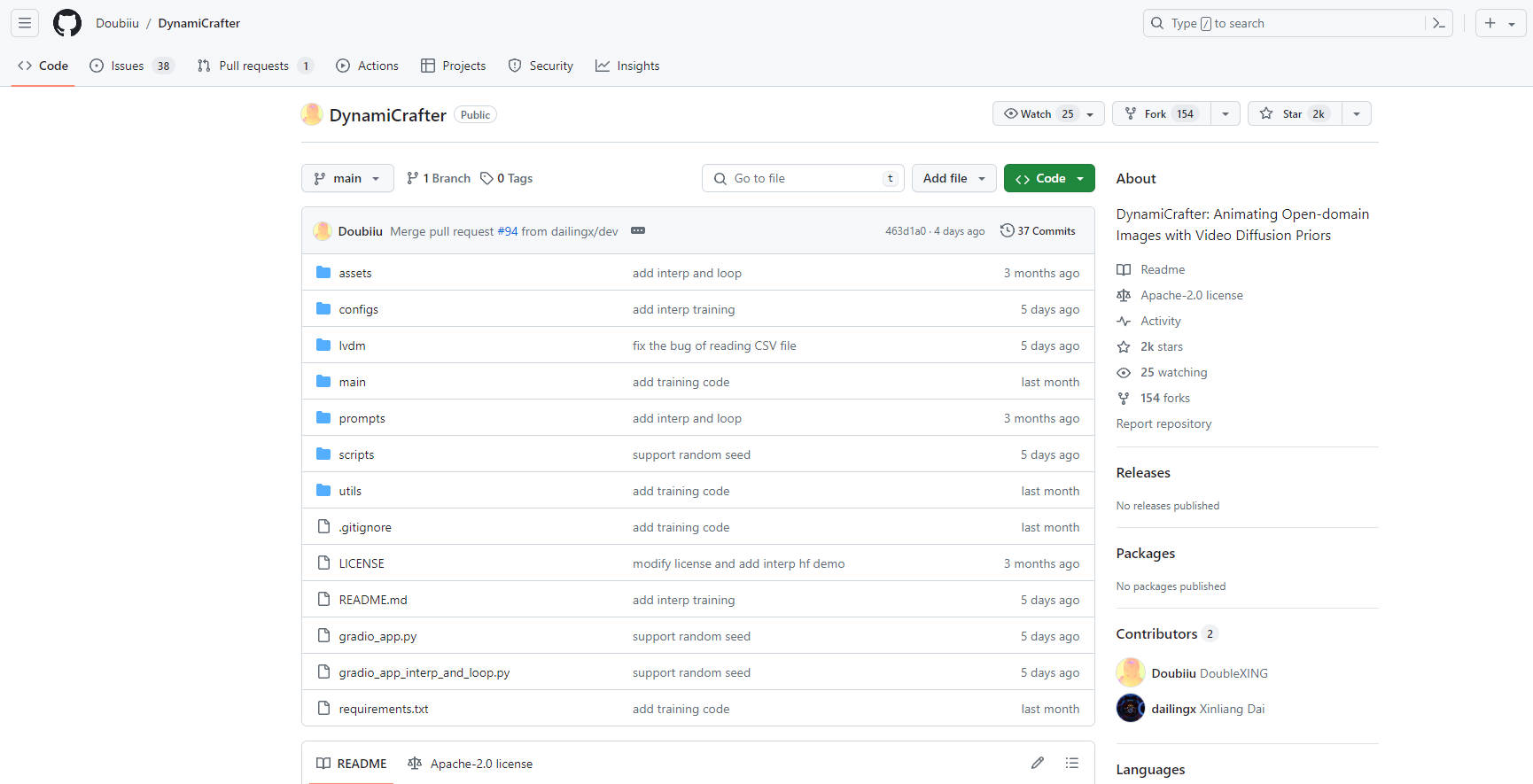Open the configs folder
This screenshot has width=1533, height=784.
pos(359,309)
